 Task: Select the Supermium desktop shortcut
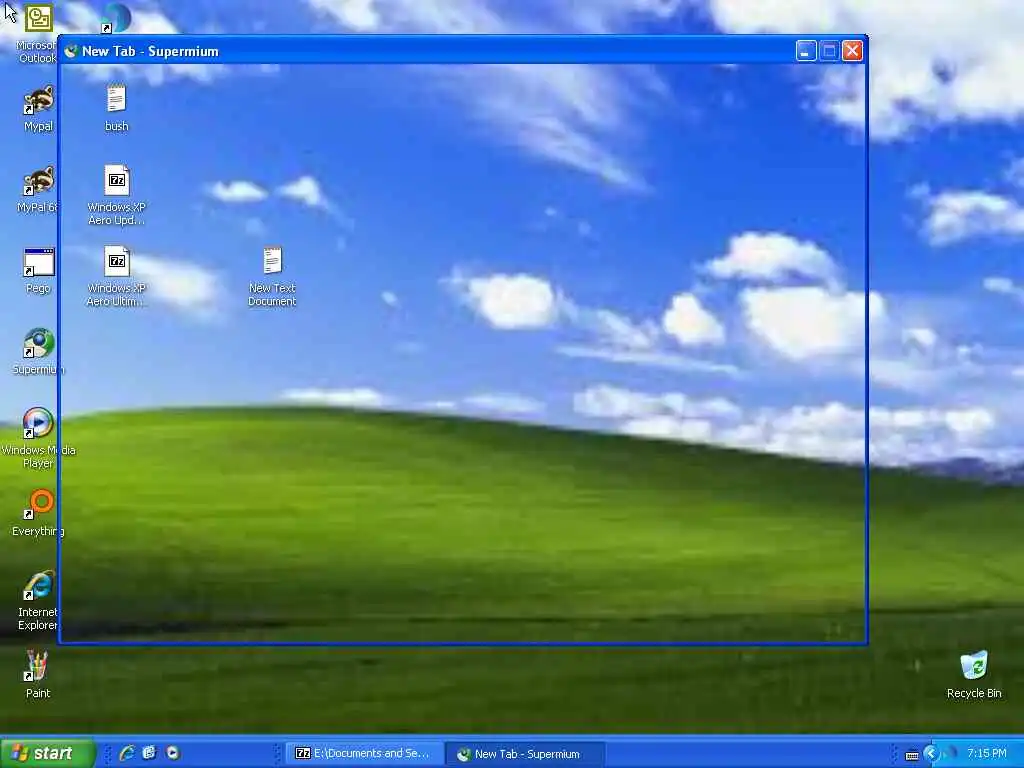38,343
